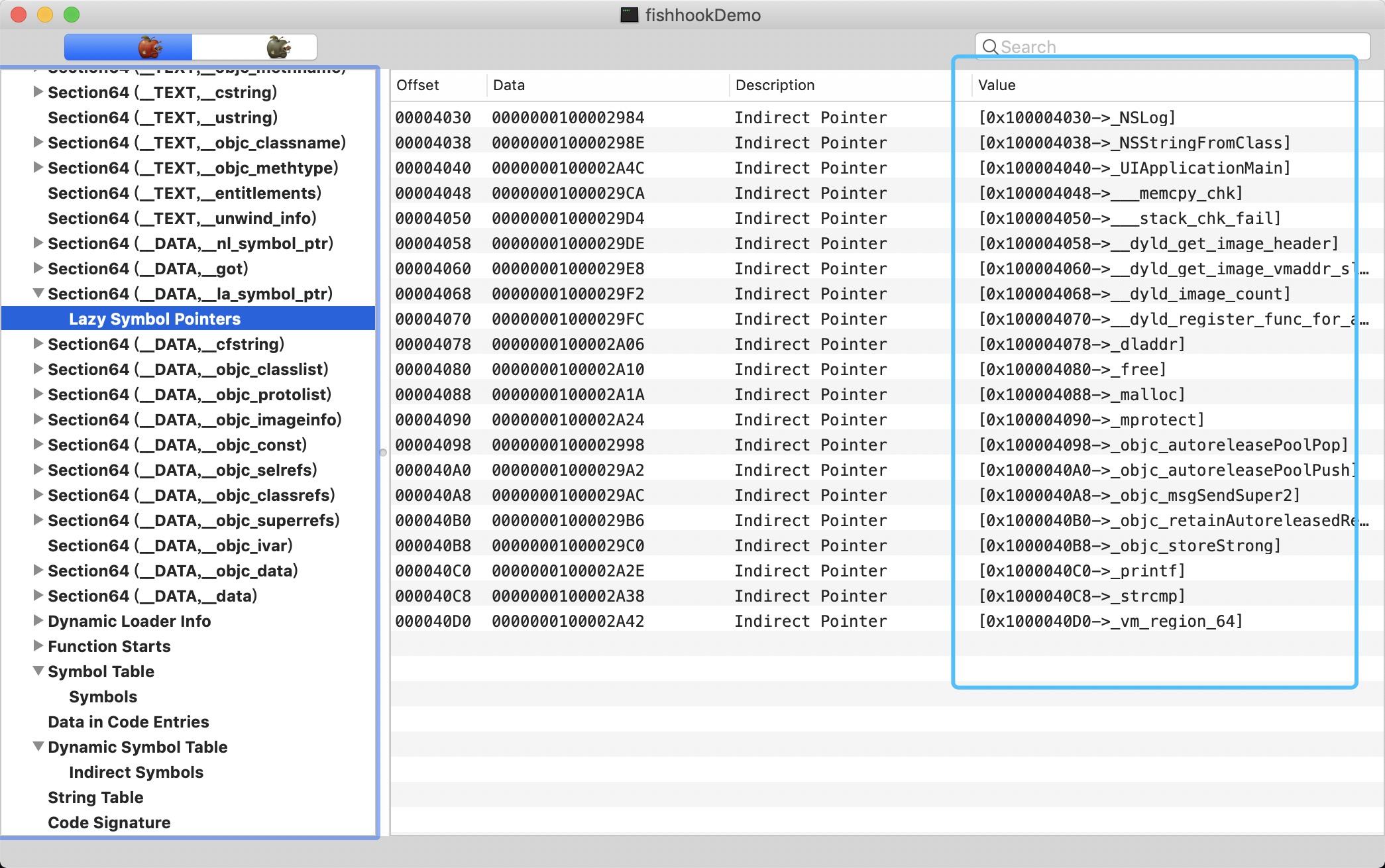Open the Indirect Symbols entry
This screenshot has width=1385, height=868.
click(136, 772)
